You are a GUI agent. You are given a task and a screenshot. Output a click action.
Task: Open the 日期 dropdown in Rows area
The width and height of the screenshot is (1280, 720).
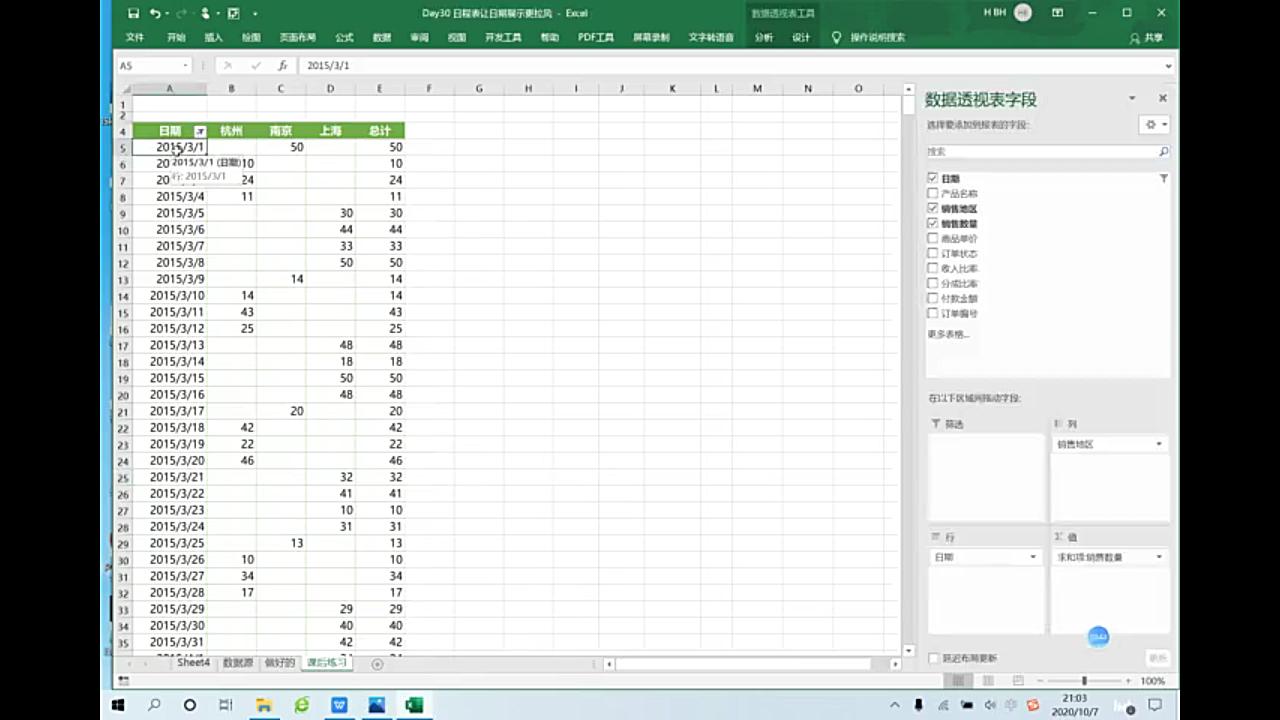tap(1033, 557)
